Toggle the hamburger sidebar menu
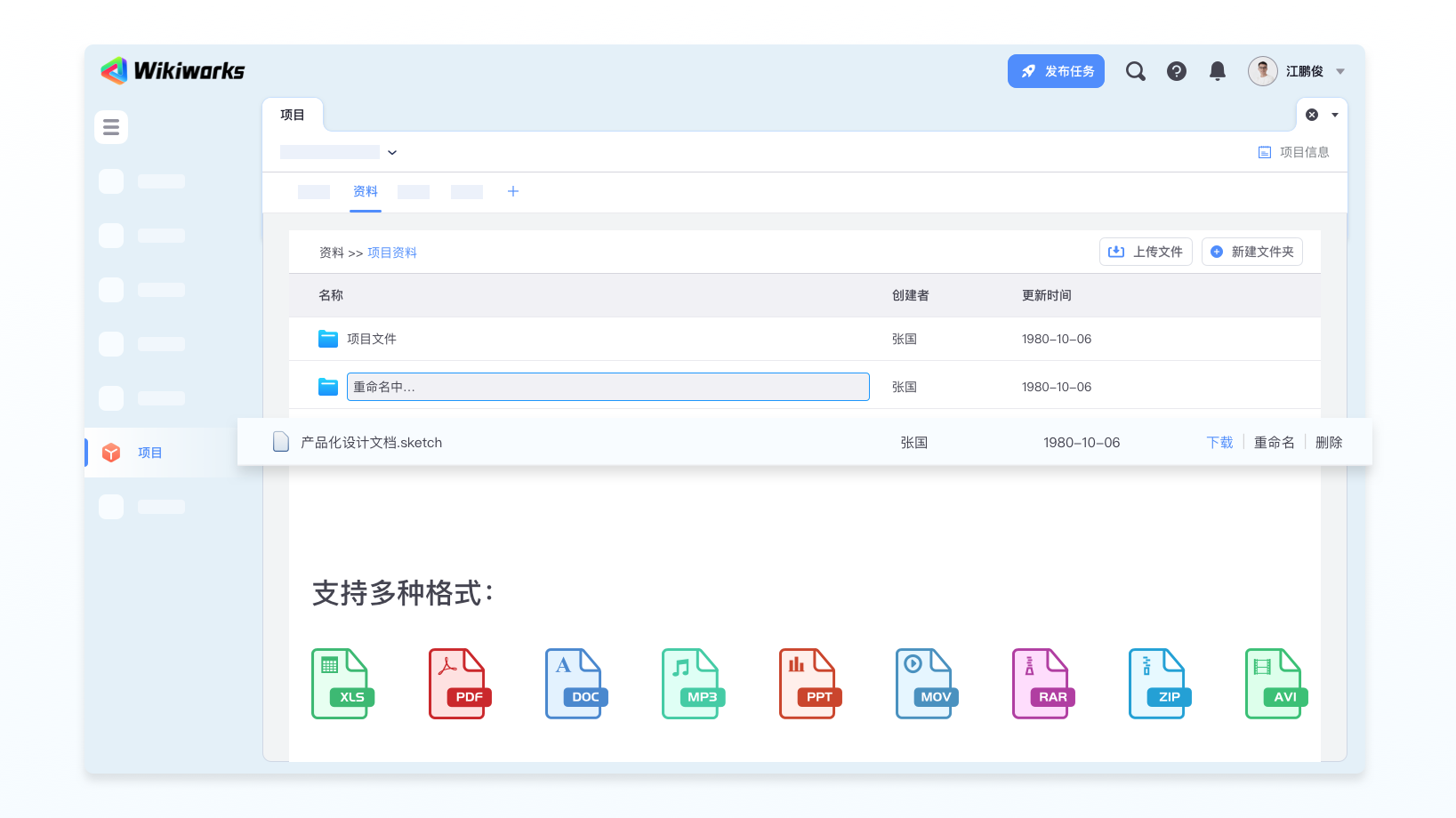 point(111,127)
